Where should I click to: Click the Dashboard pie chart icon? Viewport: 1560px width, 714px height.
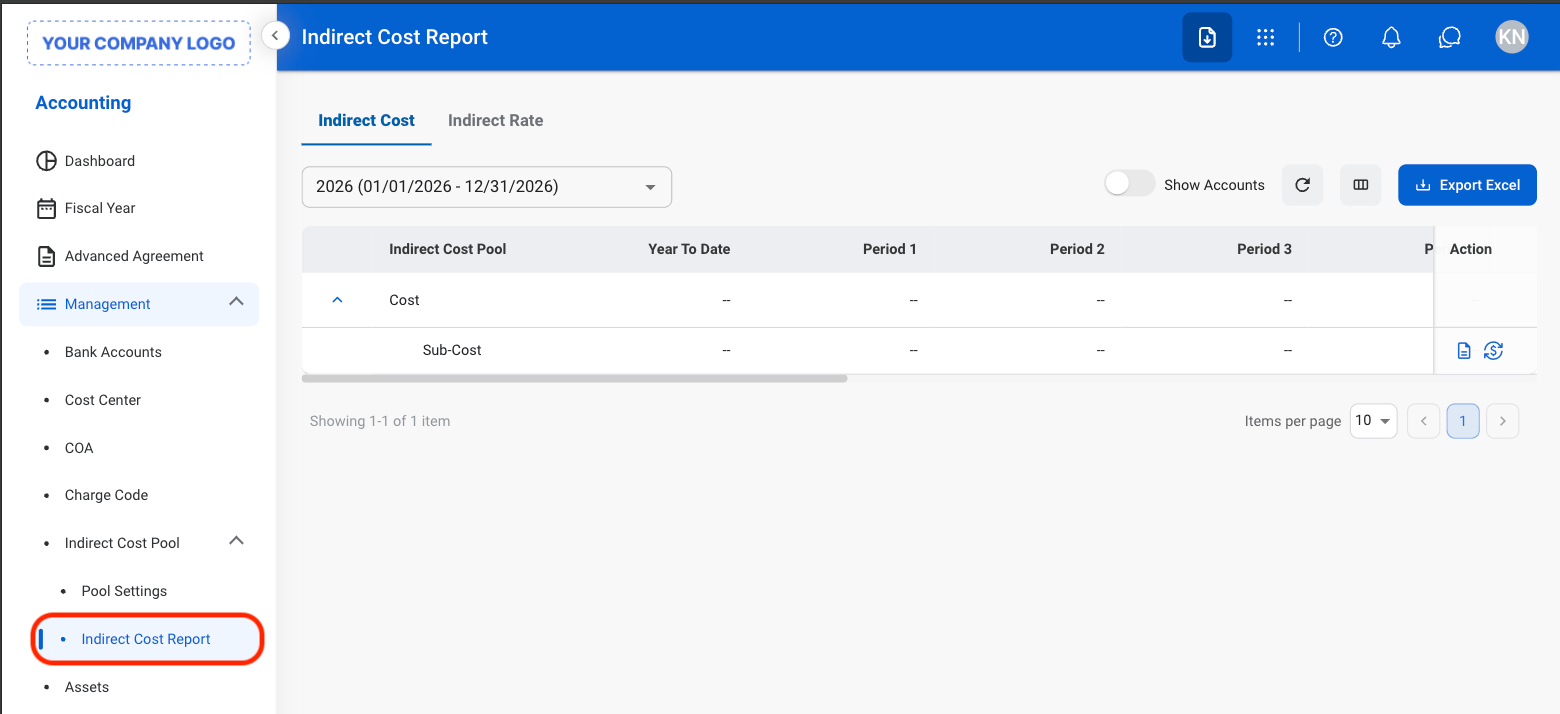[x=46, y=161]
